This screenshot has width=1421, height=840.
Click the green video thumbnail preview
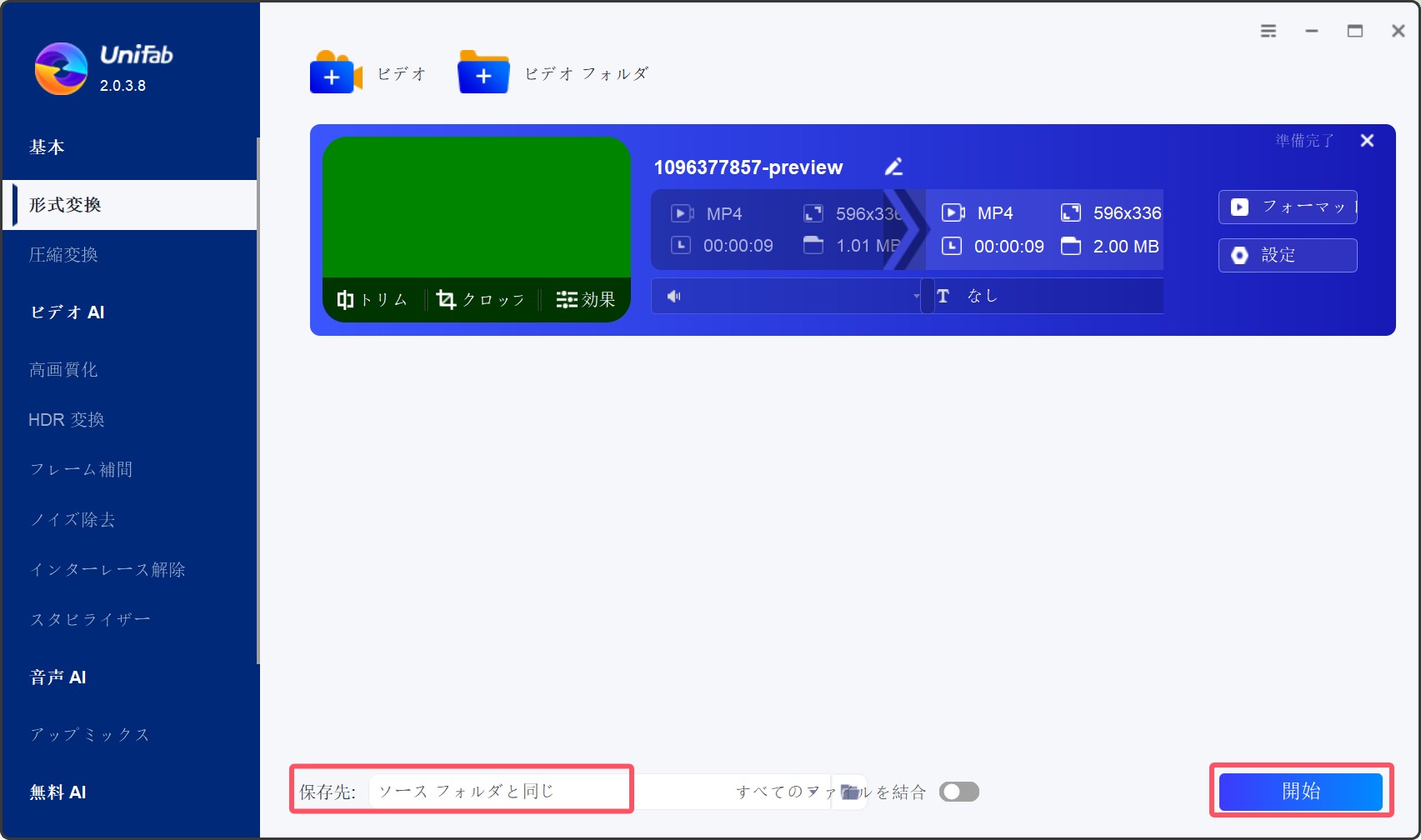476,207
